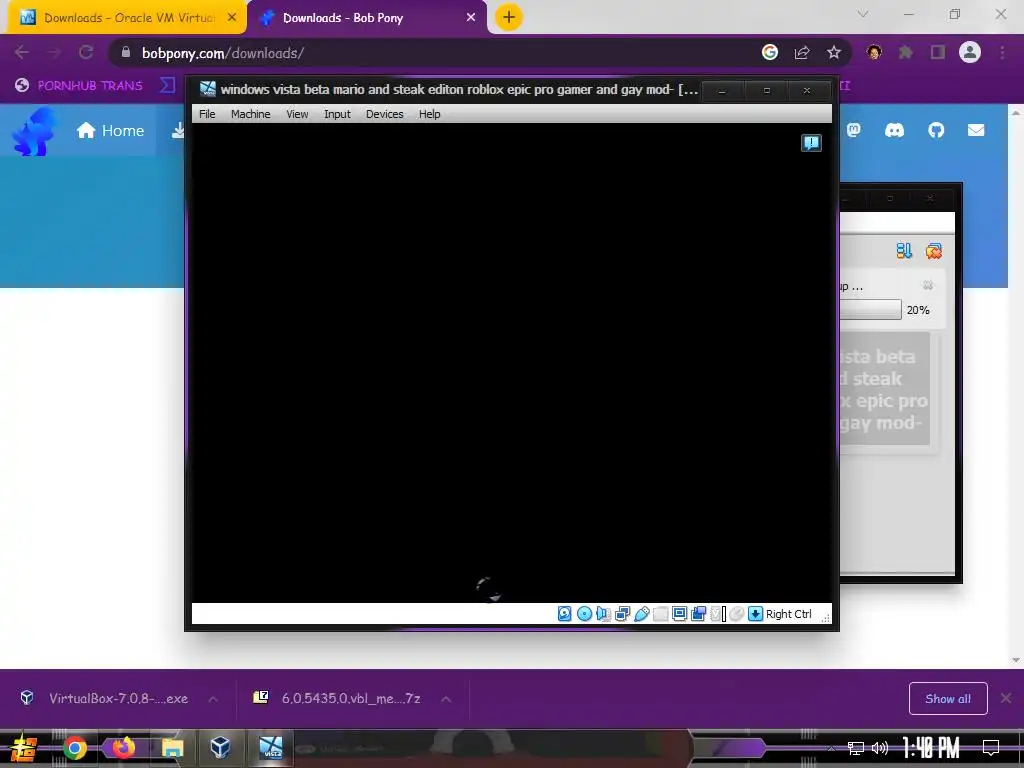Image resolution: width=1024 pixels, height=768 pixels.
Task: Click the running Vista VM taskbar icon
Action: 270,748
